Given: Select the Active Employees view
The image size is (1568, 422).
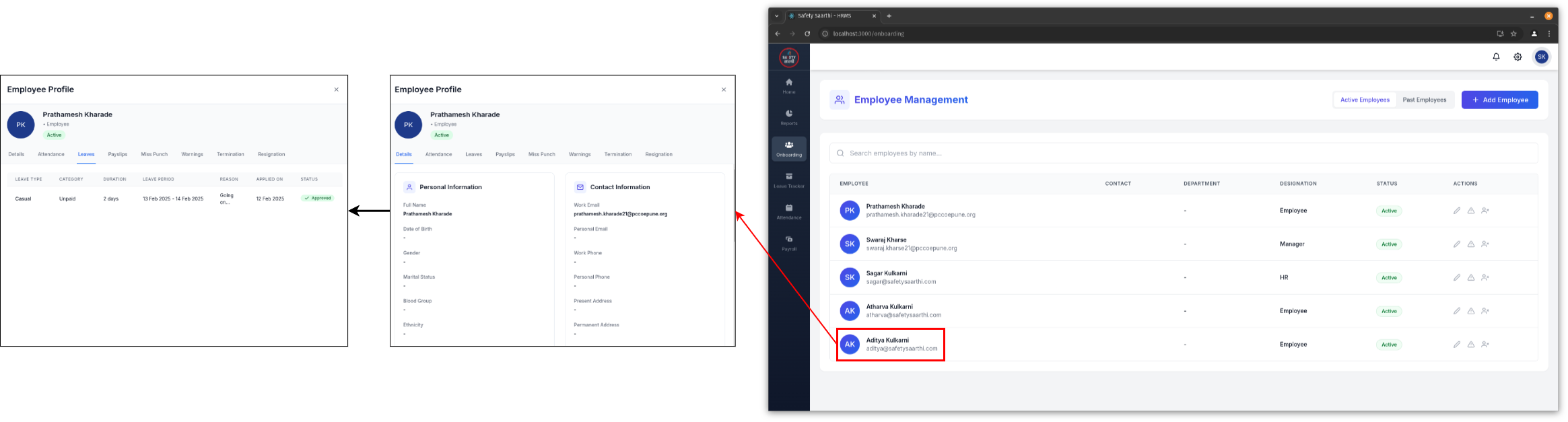Looking at the screenshot, I should coord(1364,100).
